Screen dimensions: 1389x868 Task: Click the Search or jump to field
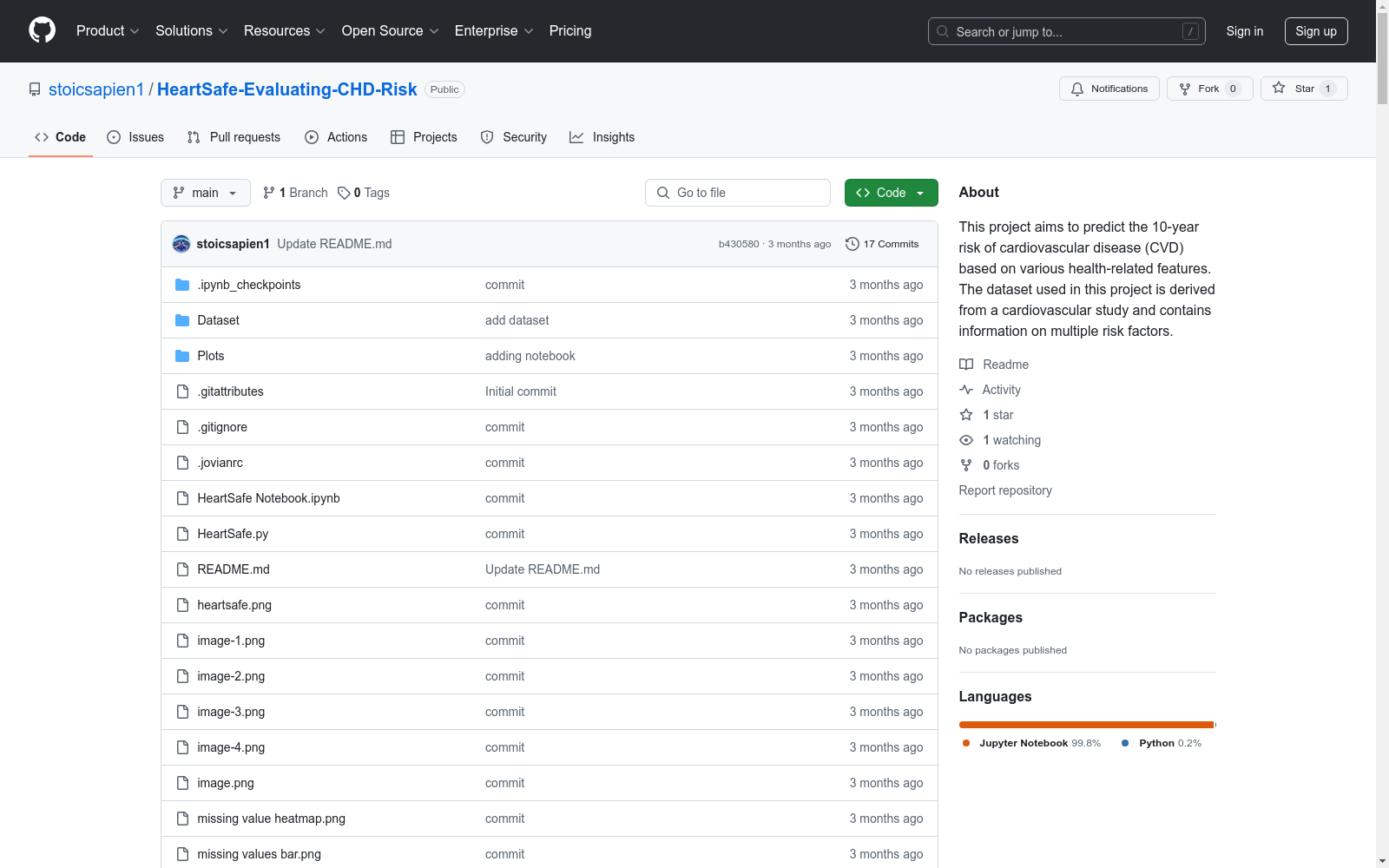pos(1067,31)
